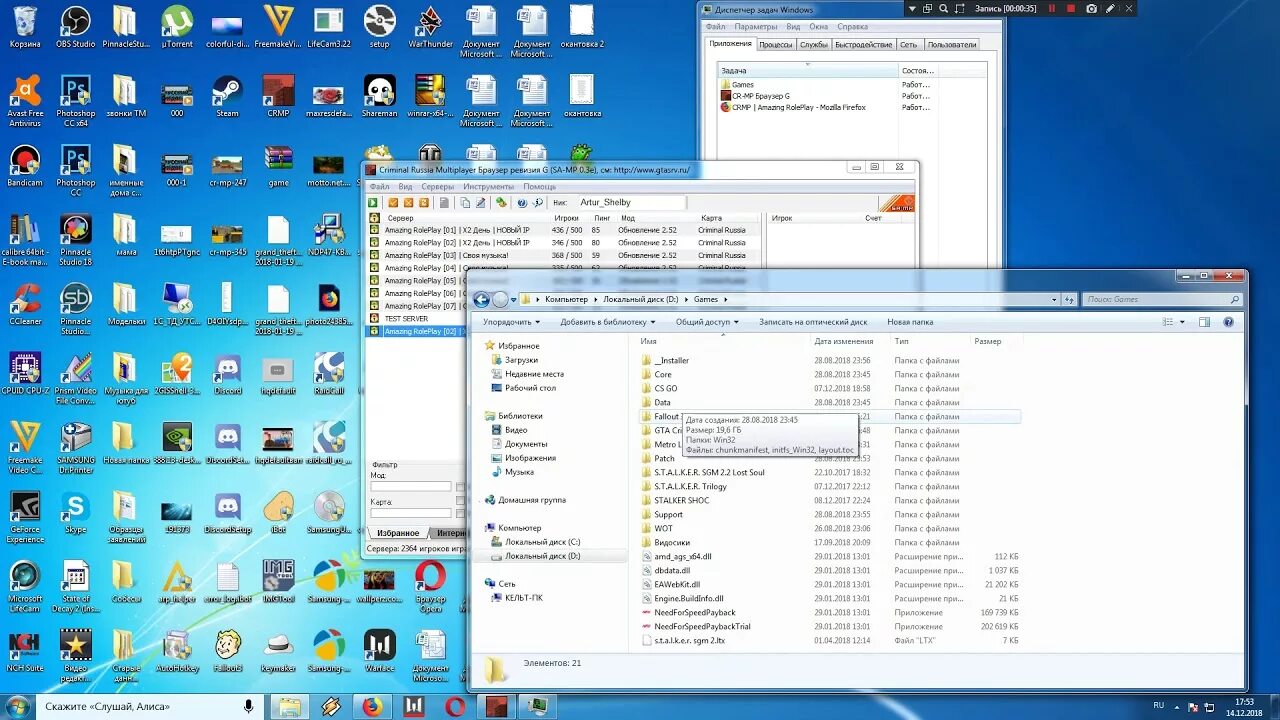Viewport: 1280px width, 720px height.
Task: Switch to Быстродействие tab in Task Manager
Action: pos(863,45)
